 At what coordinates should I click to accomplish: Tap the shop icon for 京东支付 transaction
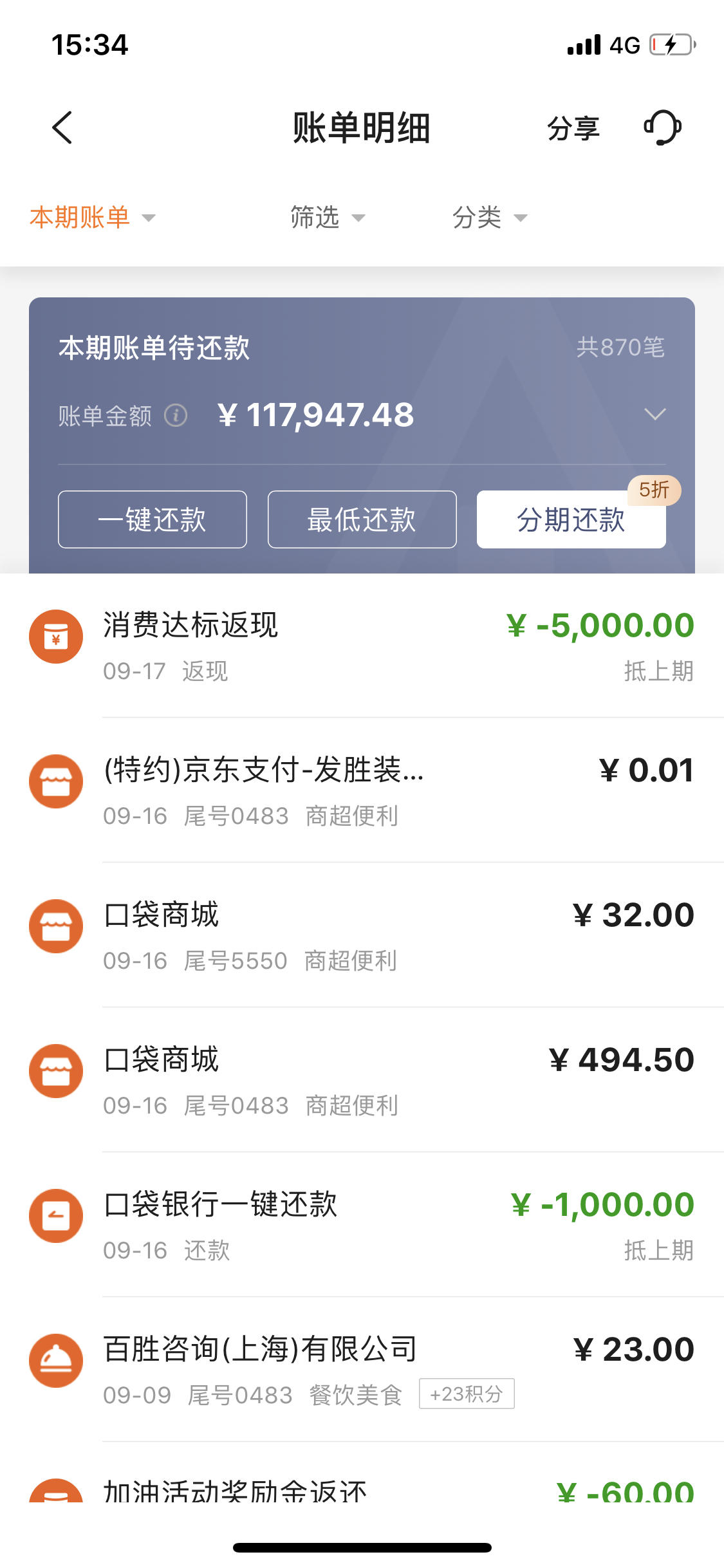point(56,781)
